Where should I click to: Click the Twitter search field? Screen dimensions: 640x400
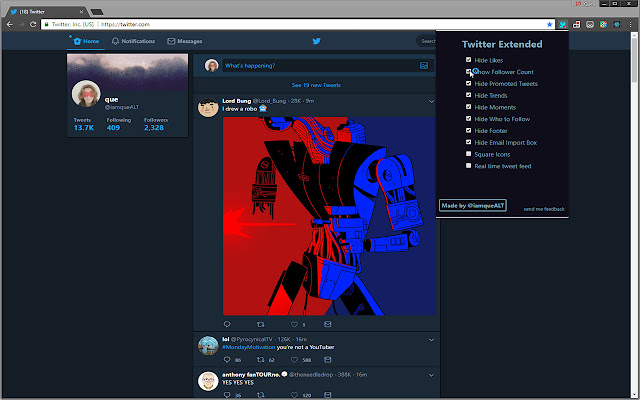tap(427, 41)
